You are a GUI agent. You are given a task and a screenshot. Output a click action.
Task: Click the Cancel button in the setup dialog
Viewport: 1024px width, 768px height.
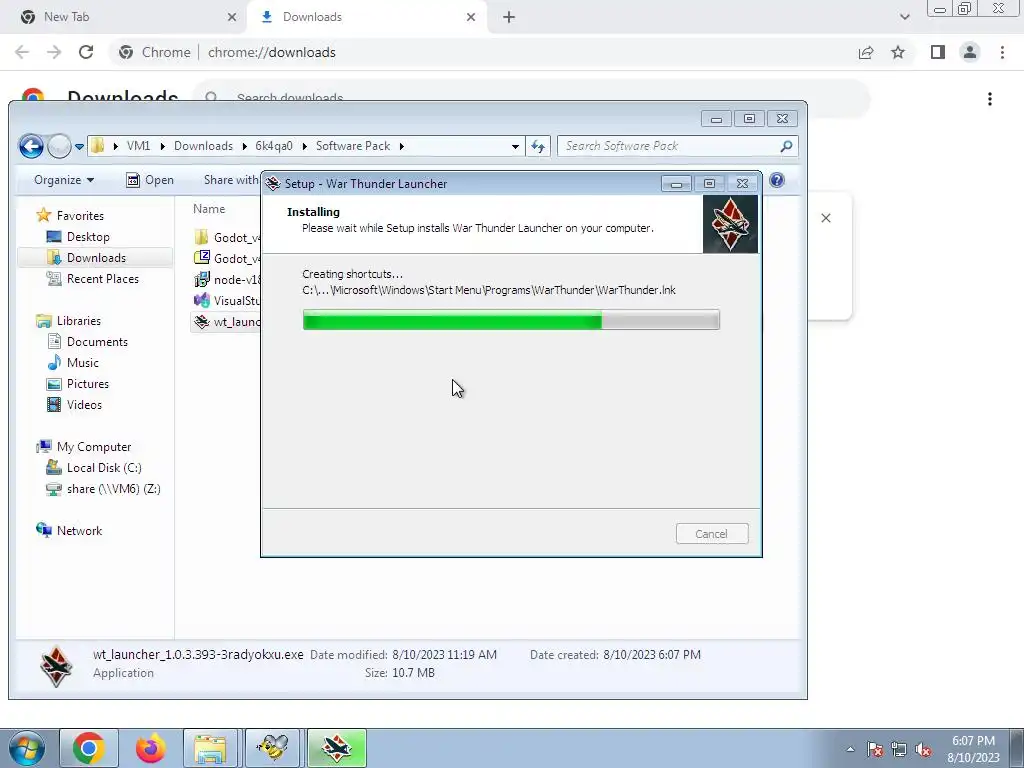(x=712, y=534)
